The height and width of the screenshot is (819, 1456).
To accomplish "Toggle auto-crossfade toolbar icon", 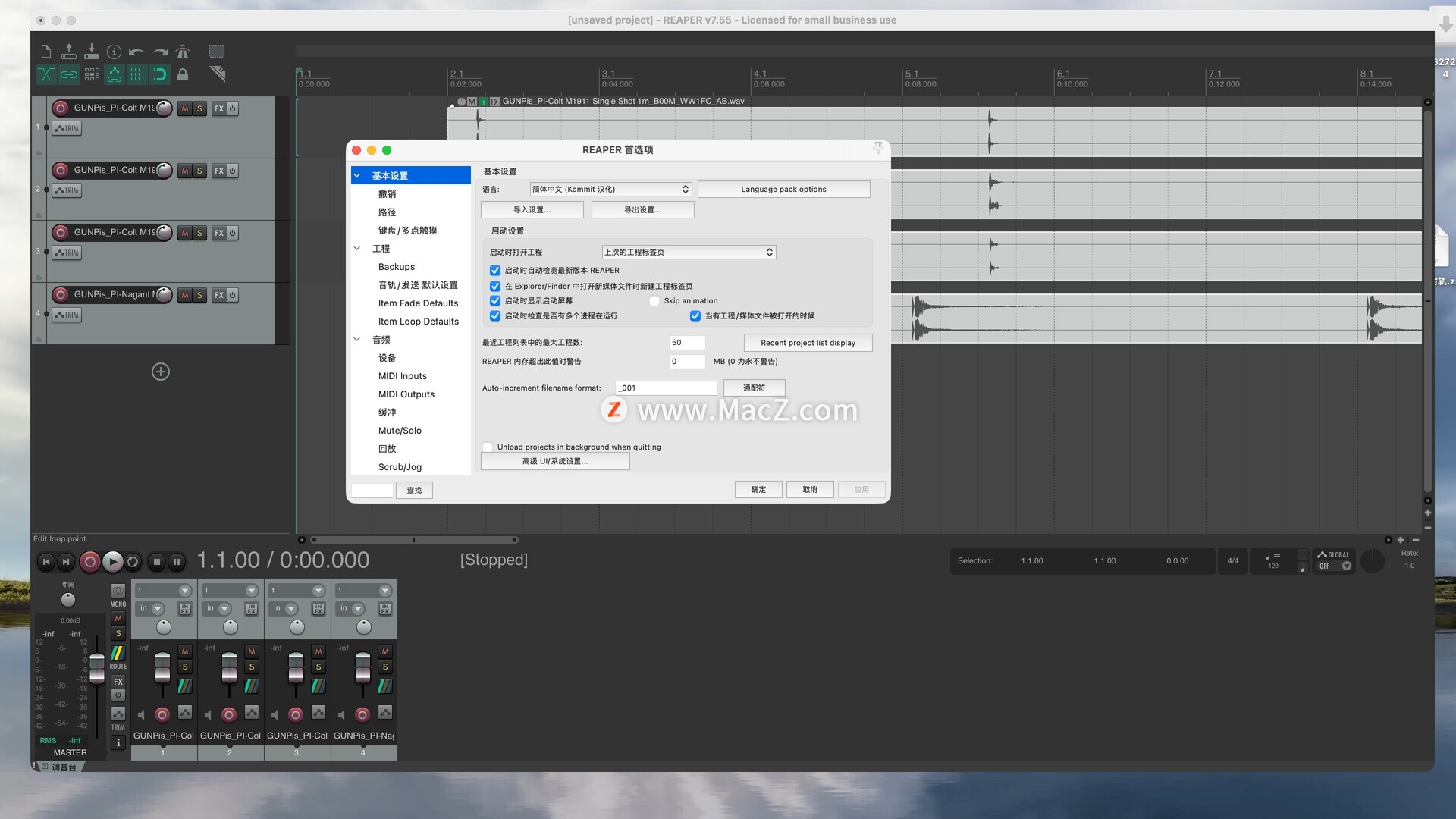I will pos(45,74).
